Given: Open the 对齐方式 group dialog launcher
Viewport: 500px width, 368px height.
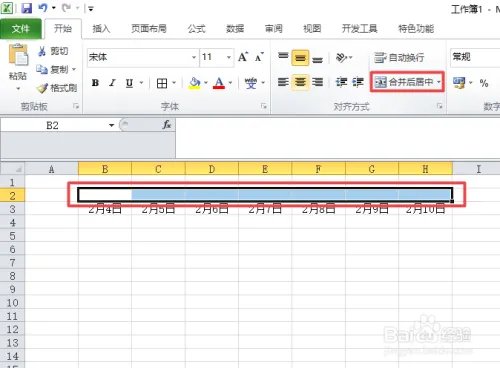Looking at the screenshot, I should 440,106.
